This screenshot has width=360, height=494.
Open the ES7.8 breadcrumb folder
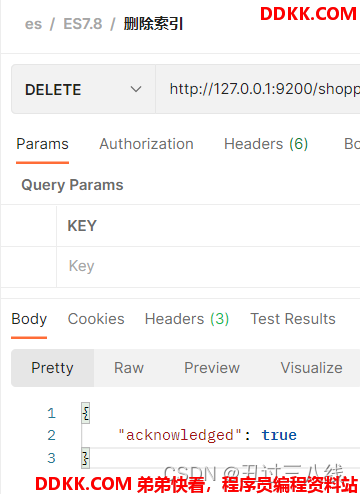pyautogui.click(x=83, y=24)
